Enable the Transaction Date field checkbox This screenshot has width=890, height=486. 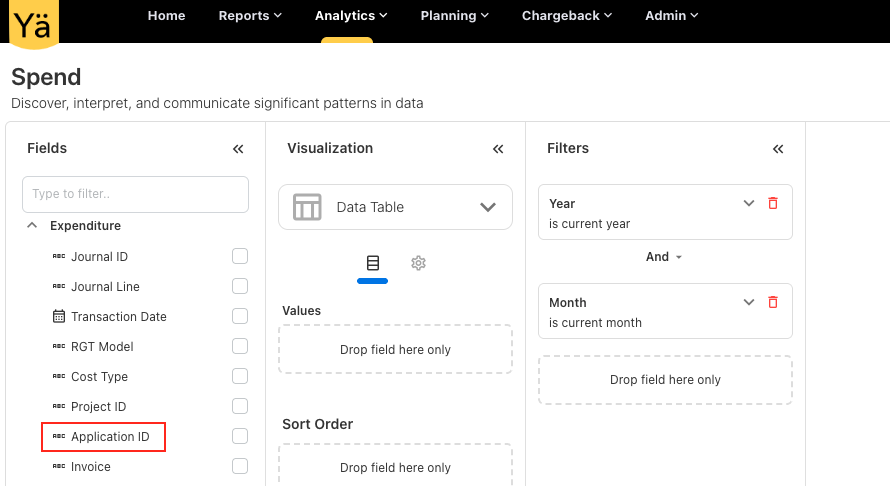(240, 316)
